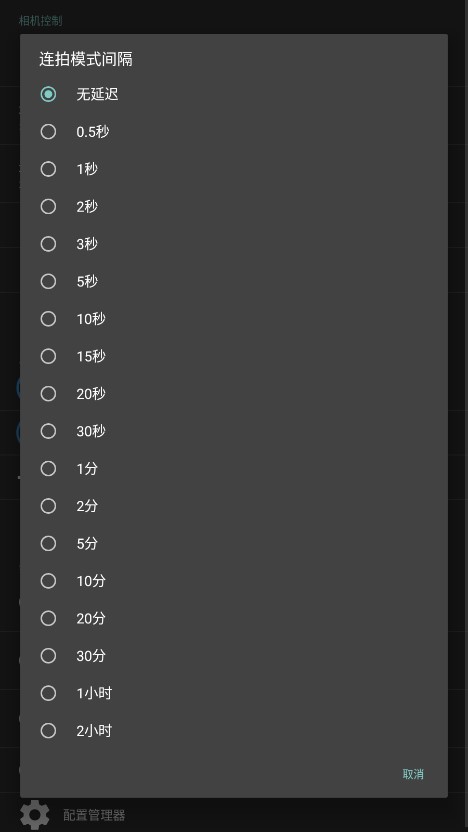Set interval to 20分
The height and width of the screenshot is (832, 468).
[x=233, y=618]
